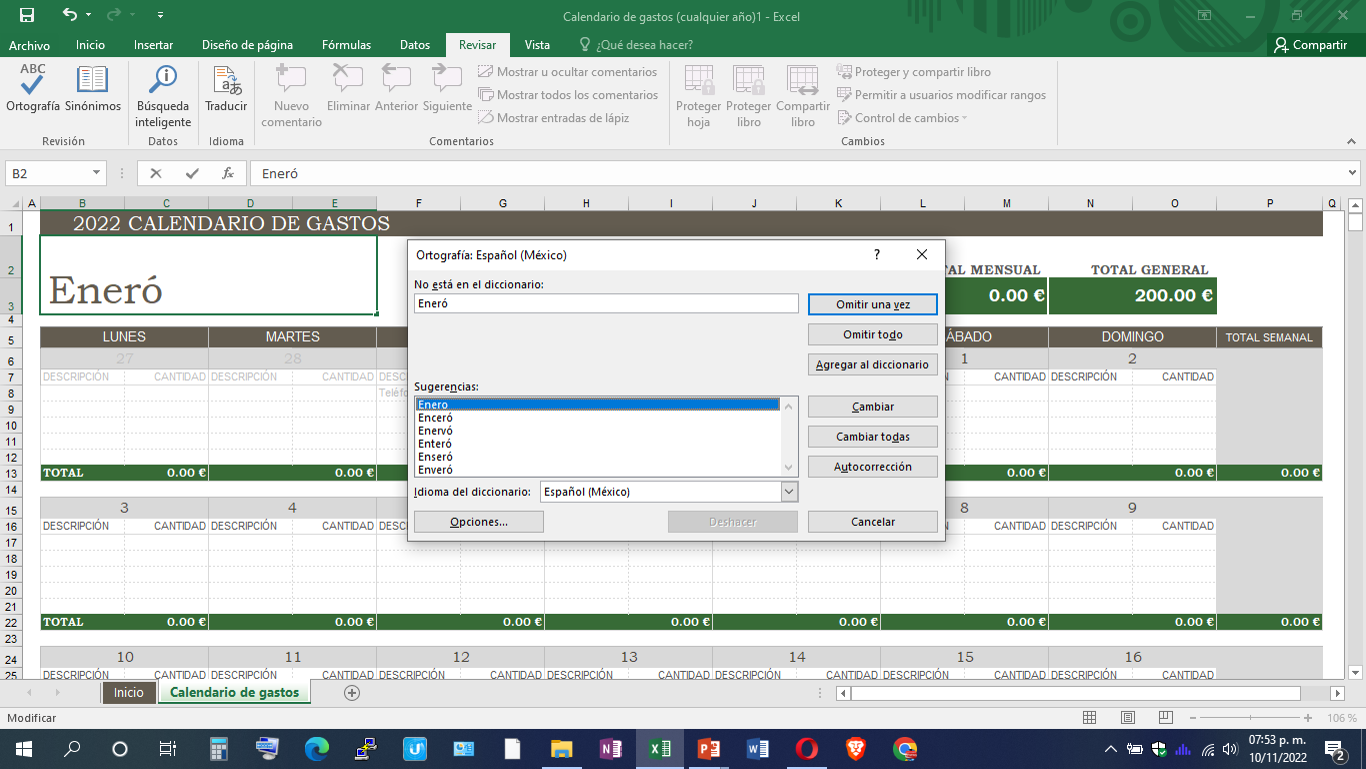Screen dimensions: 1366x769
Task: Click the cancel X in the formula bar
Action: [155, 173]
